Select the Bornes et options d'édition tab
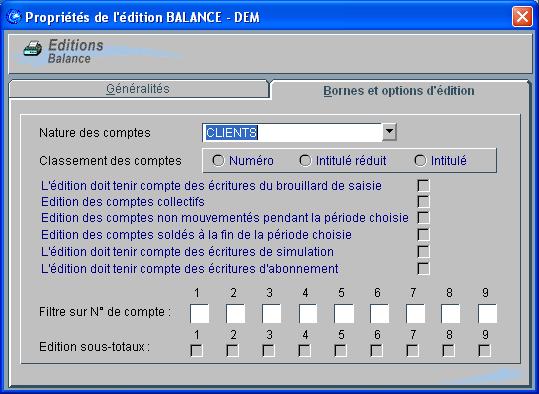This screenshot has height=394, width=539. click(399, 91)
